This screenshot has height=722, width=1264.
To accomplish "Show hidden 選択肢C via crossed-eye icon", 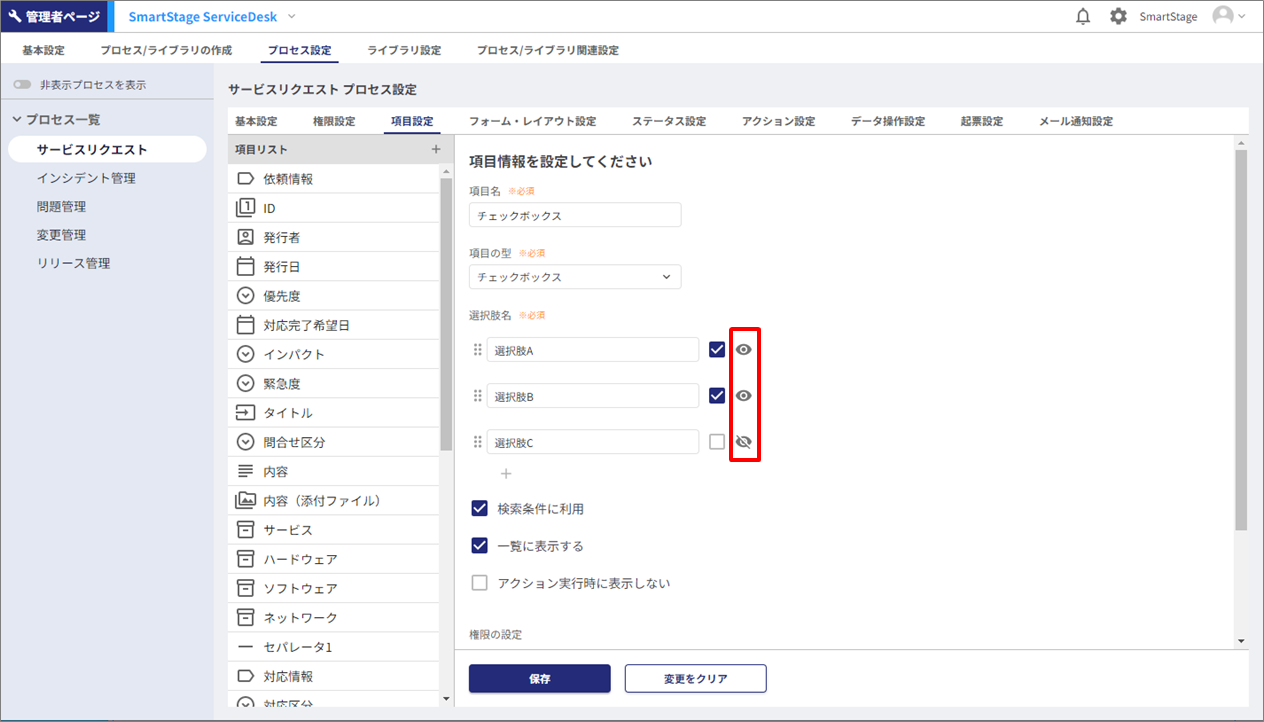I will (744, 442).
